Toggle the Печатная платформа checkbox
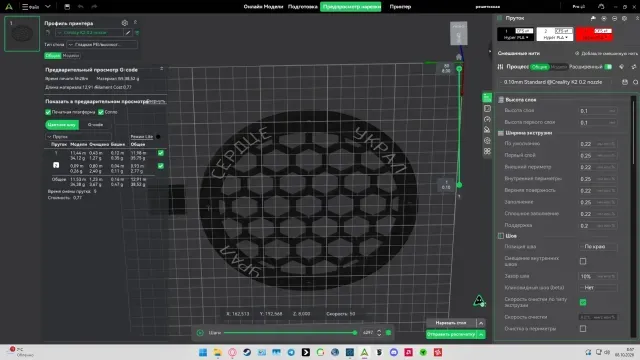The width and height of the screenshot is (640, 360). [48, 112]
